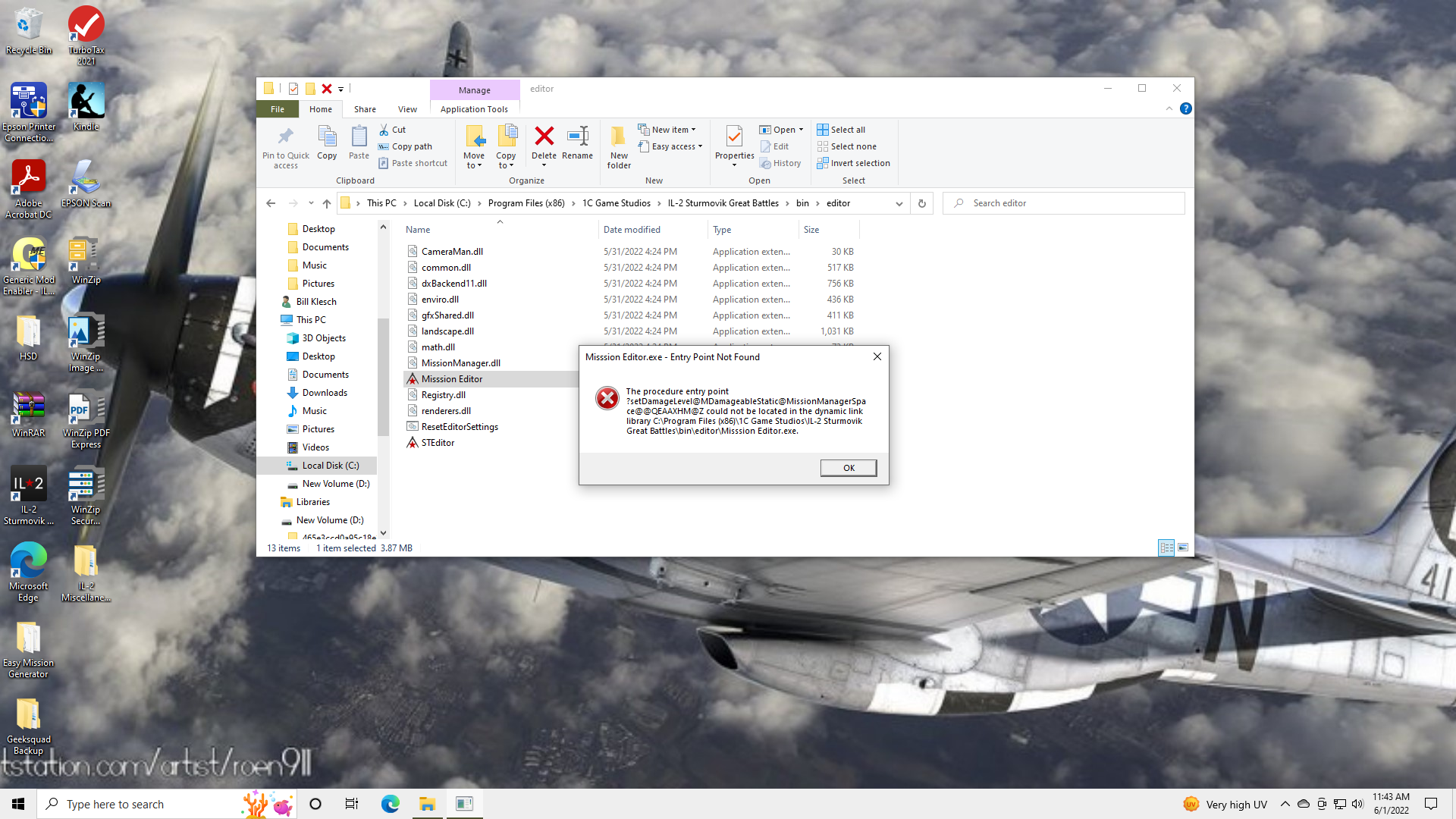Viewport: 1456px width, 819px height.
Task: Click the refresh button beside address bar
Action: click(921, 203)
